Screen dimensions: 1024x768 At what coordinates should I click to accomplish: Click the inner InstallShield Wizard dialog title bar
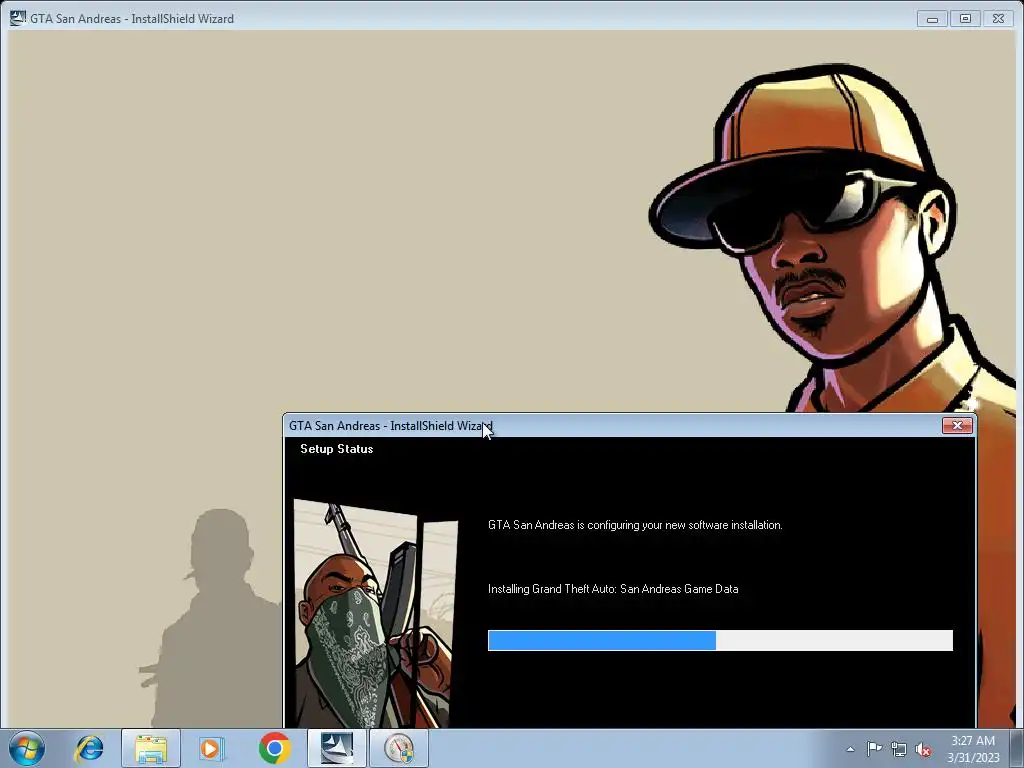tap(614, 426)
